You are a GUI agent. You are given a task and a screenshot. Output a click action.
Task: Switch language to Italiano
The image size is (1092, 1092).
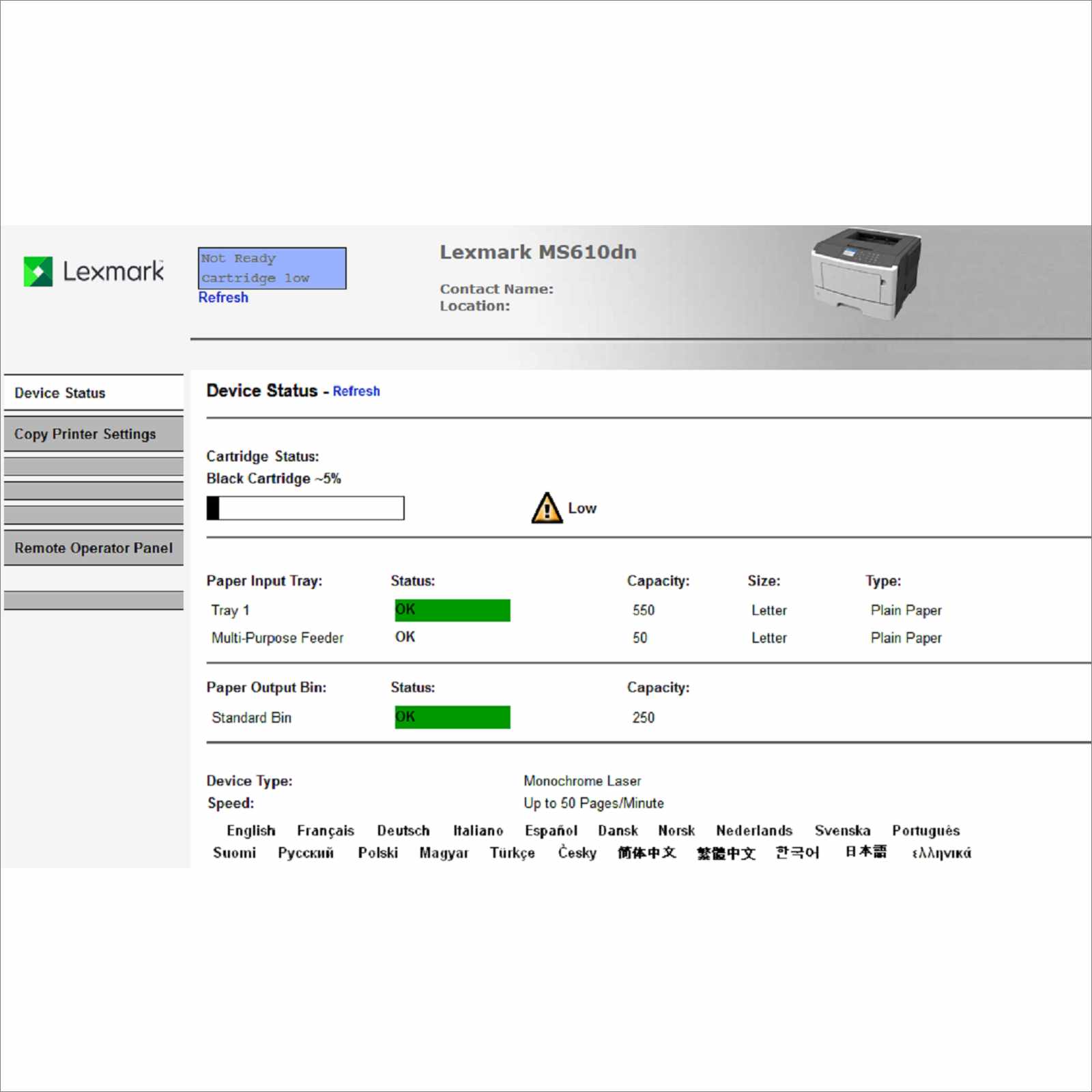point(478,831)
